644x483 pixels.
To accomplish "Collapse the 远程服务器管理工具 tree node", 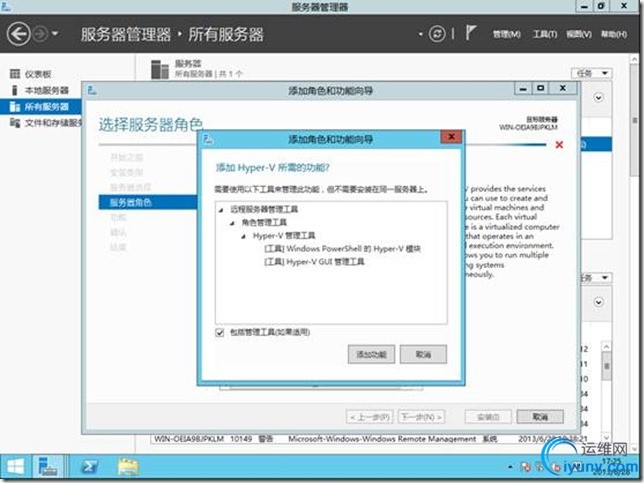I will [221, 210].
